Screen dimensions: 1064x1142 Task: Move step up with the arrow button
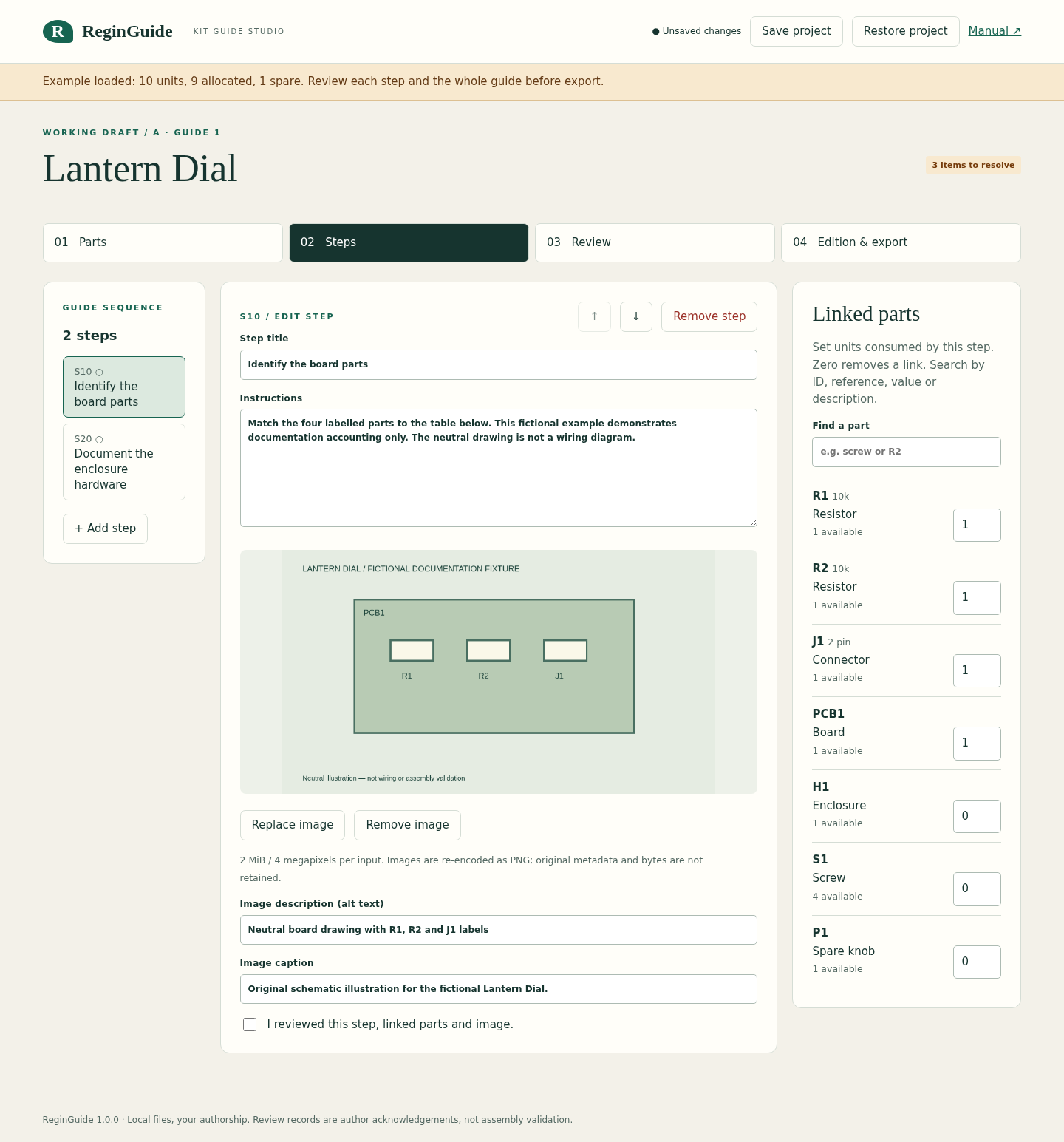coord(594,316)
